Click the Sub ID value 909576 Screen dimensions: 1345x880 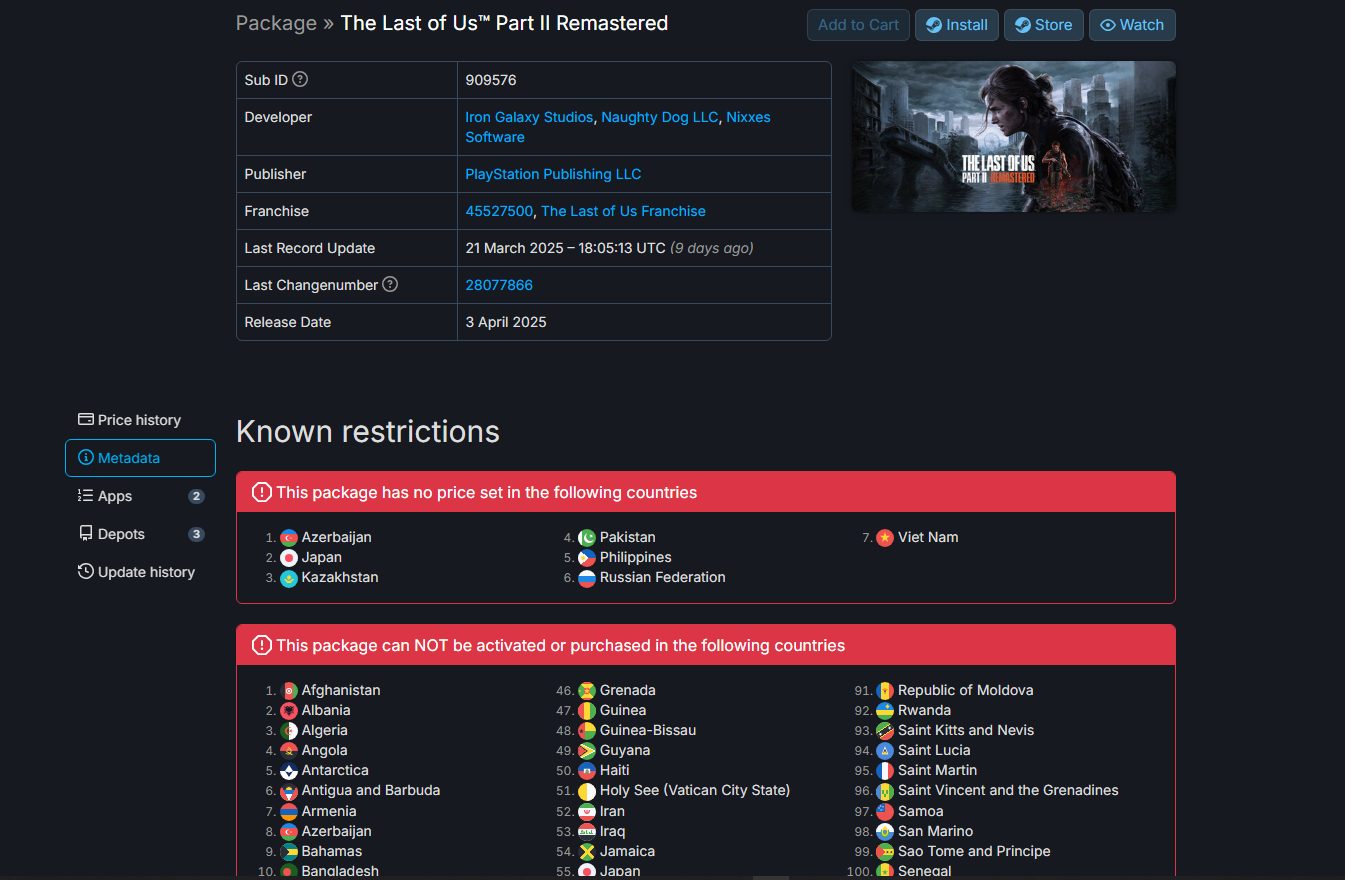[491, 80]
